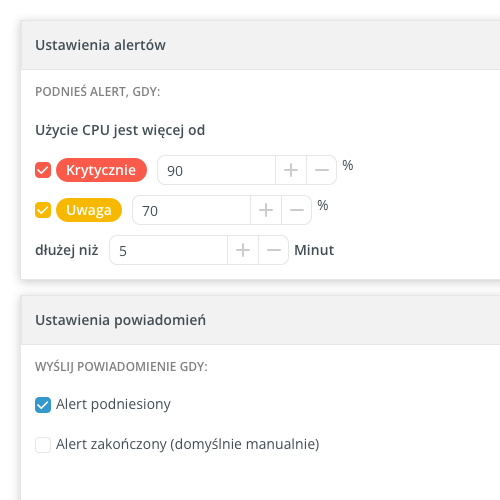Decrease the Uwaga threshold with minus icon
This screenshot has width=500, height=500.
[296, 210]
